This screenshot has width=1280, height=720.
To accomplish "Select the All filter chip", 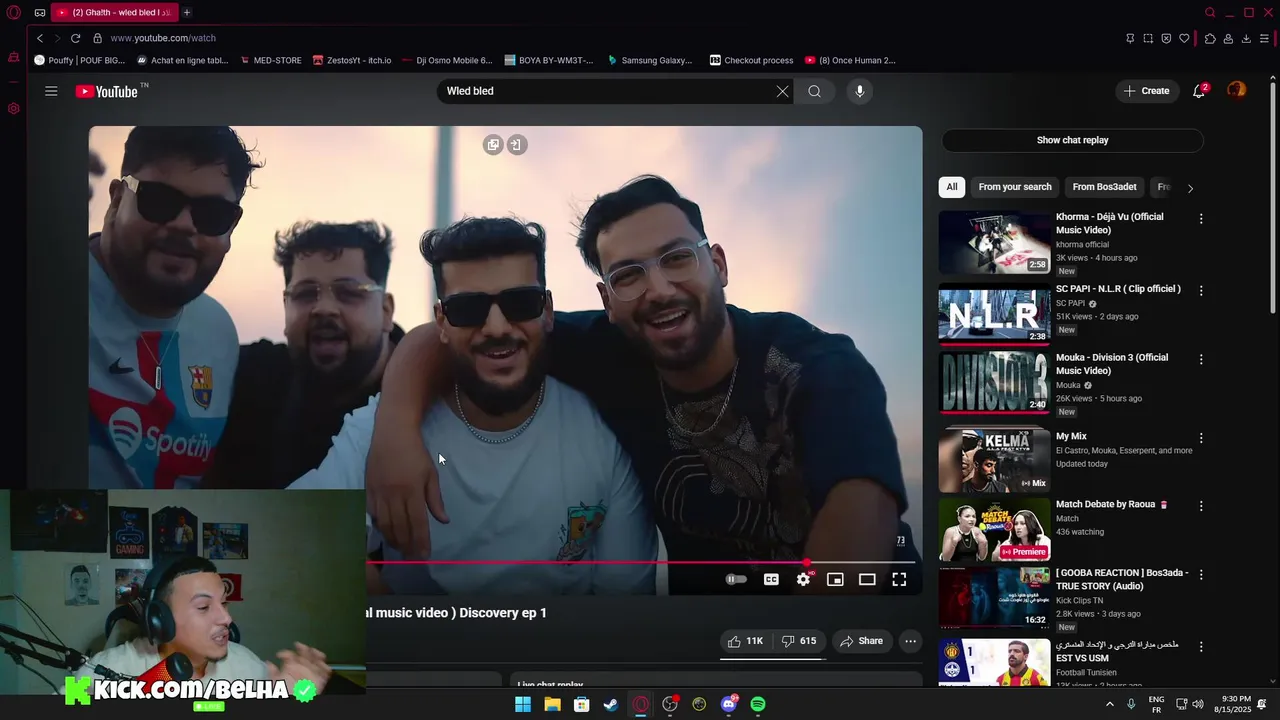I will pyautogui.click(x=952, y=187).
